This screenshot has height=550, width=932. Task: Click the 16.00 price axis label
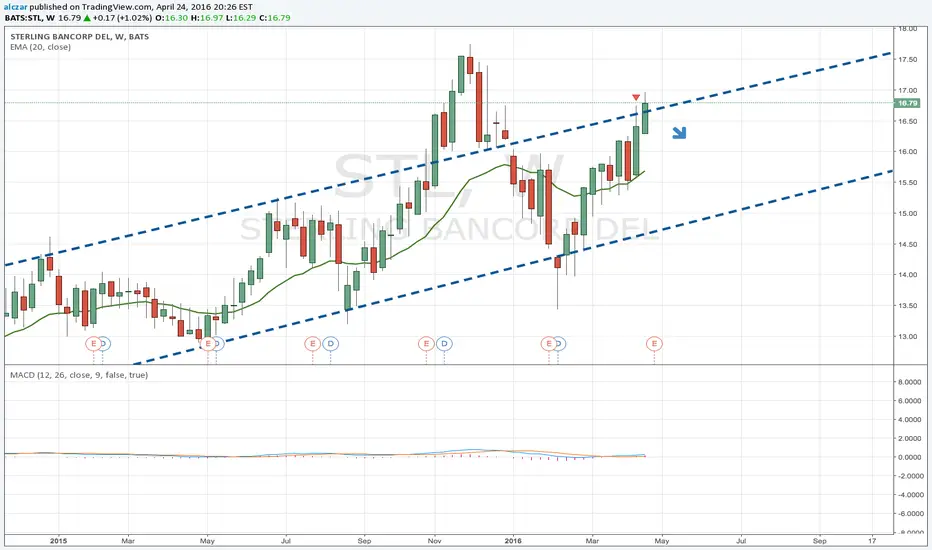(908, 152)
